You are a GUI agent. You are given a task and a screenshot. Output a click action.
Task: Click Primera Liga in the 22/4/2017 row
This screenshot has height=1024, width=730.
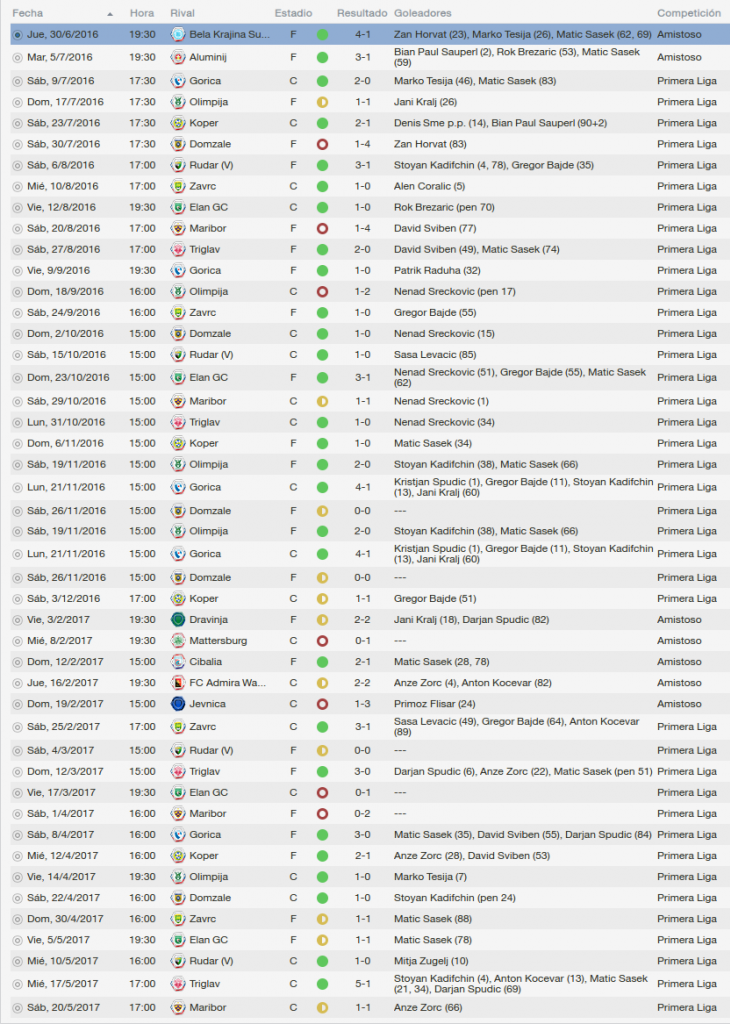coord(687,898)
